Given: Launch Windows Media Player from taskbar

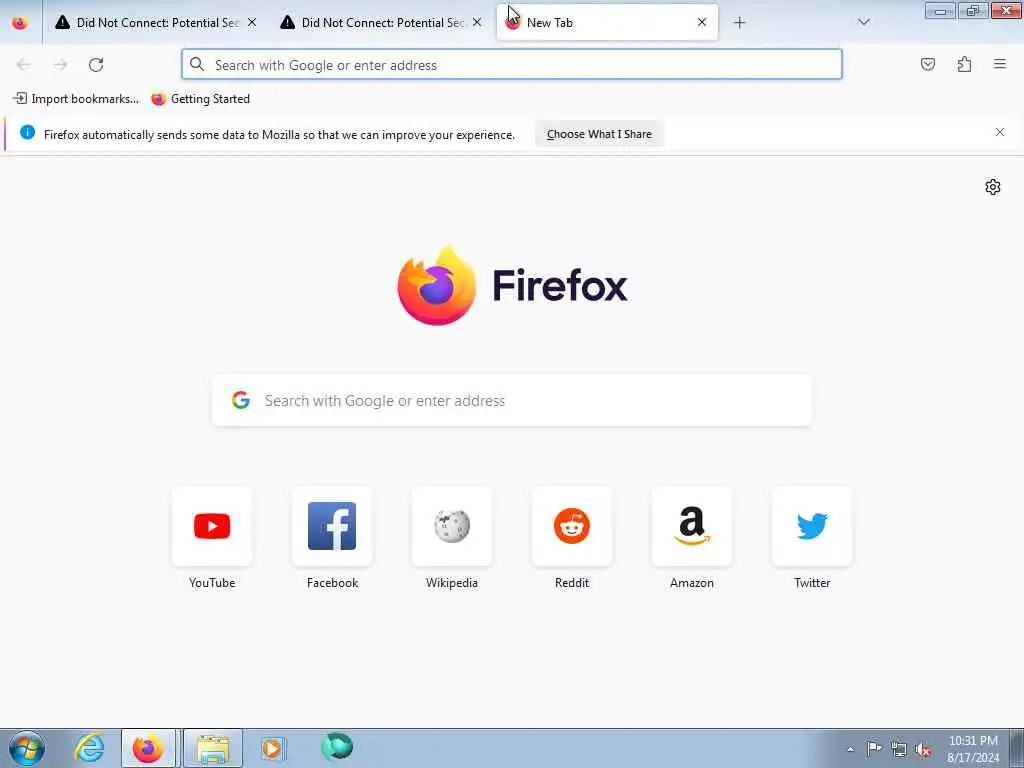Looking at the screenshot, I should pos(272,748).
